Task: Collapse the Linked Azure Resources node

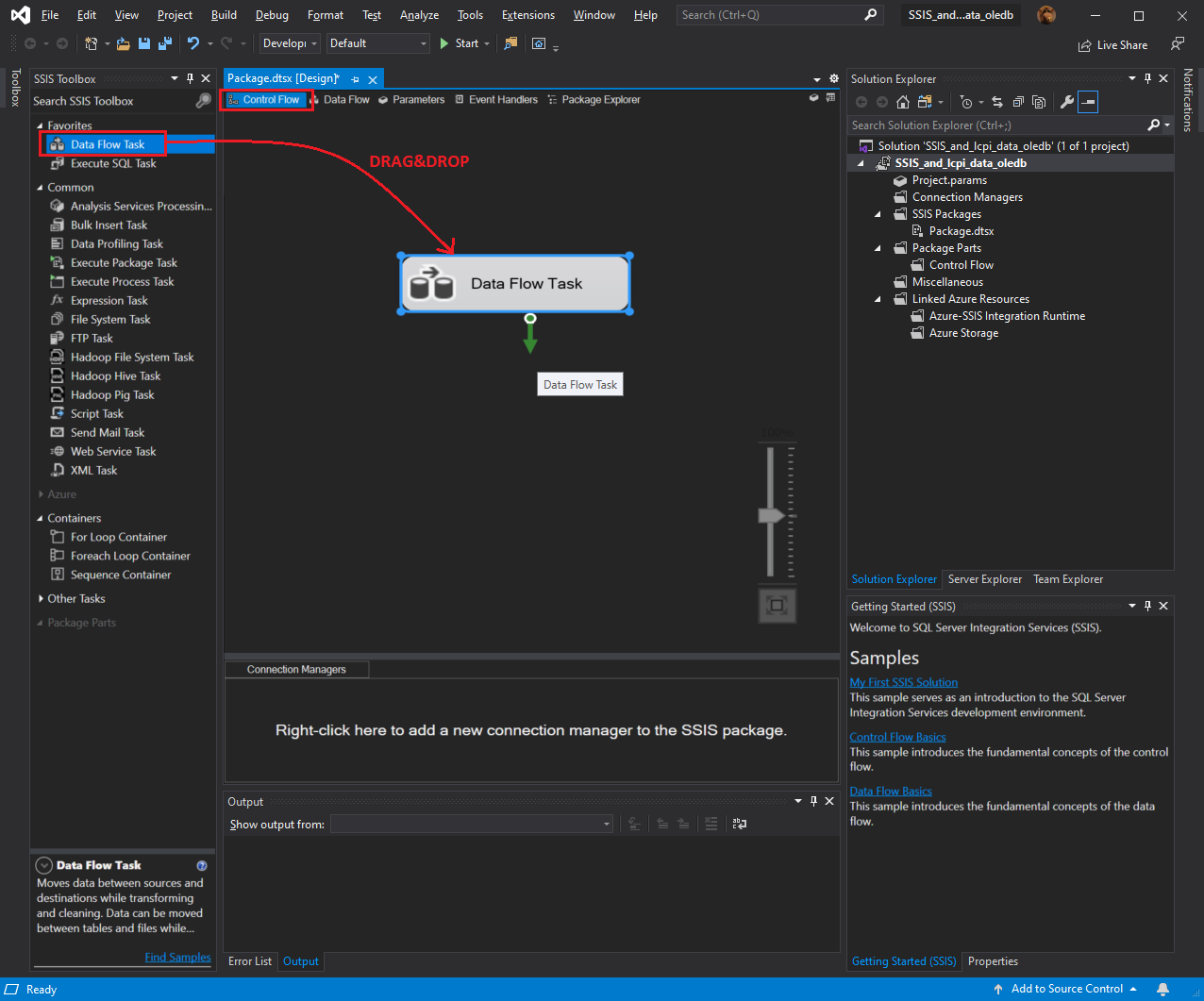Action: click(x=878, y=299)
